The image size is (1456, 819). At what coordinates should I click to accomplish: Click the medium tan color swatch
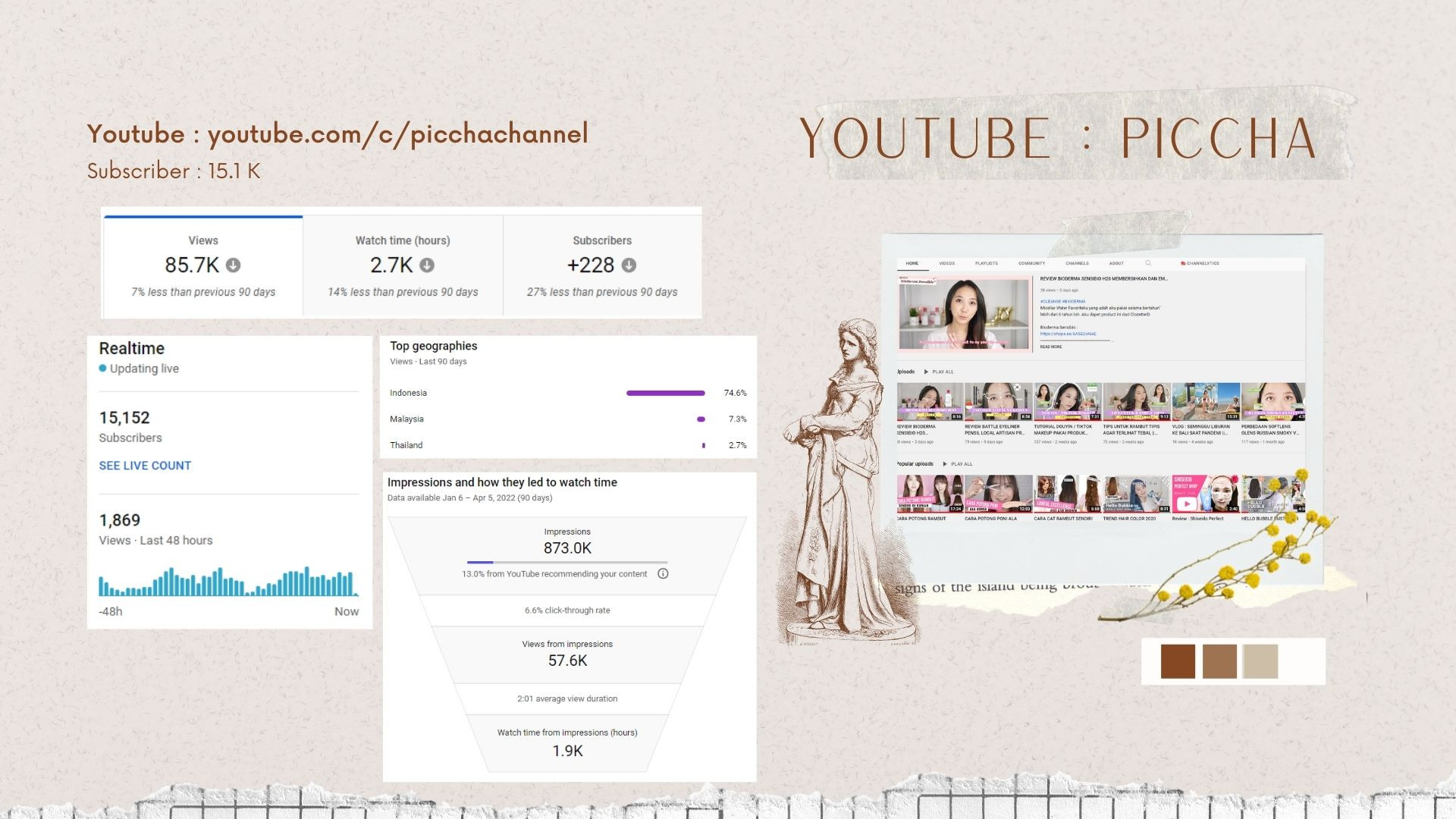coord(1219,661)
